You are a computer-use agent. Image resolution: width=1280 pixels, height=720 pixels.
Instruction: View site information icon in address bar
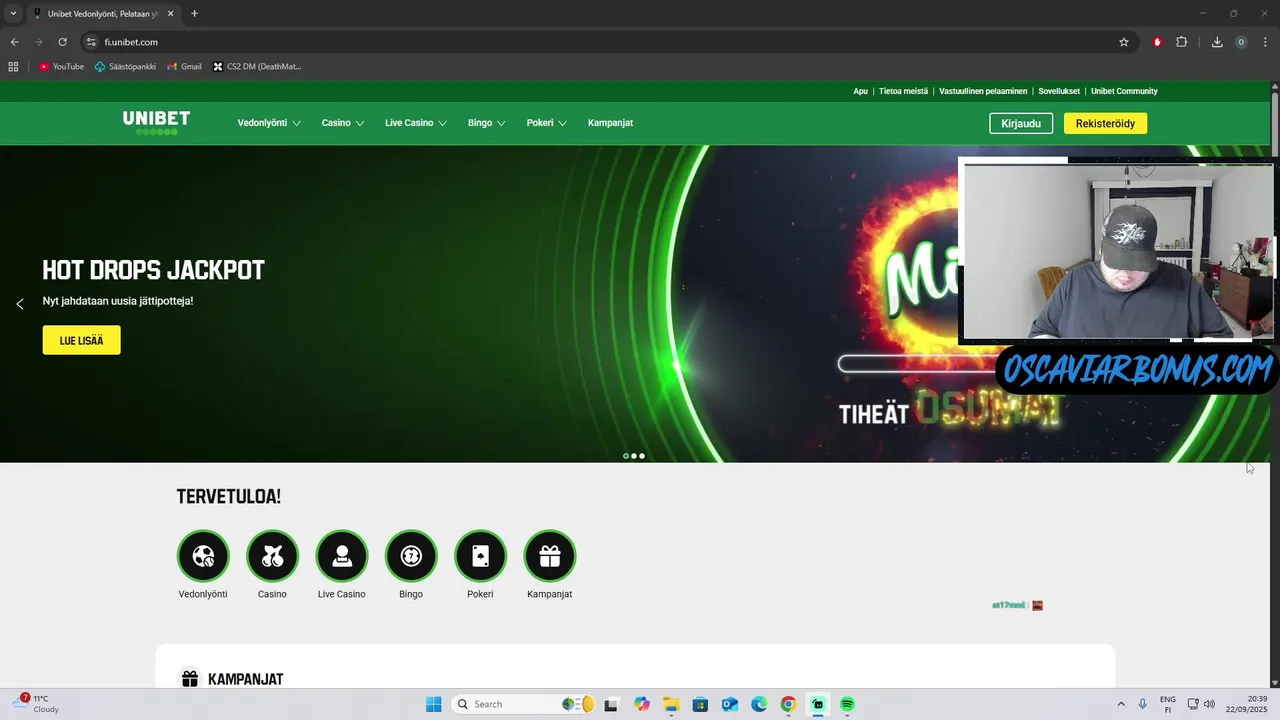pos(91,42)
